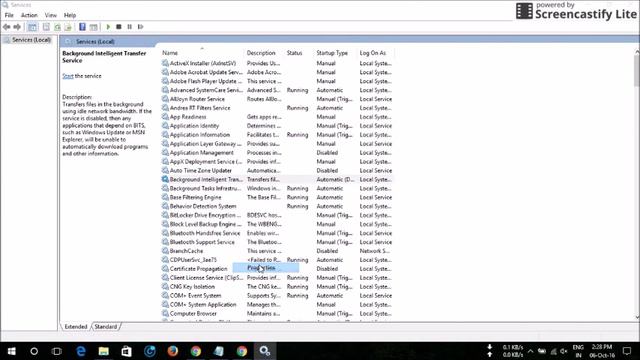Open File Explorer from the taskbar
This screenshot has width=640, height=360.
[x=104, y=351]
